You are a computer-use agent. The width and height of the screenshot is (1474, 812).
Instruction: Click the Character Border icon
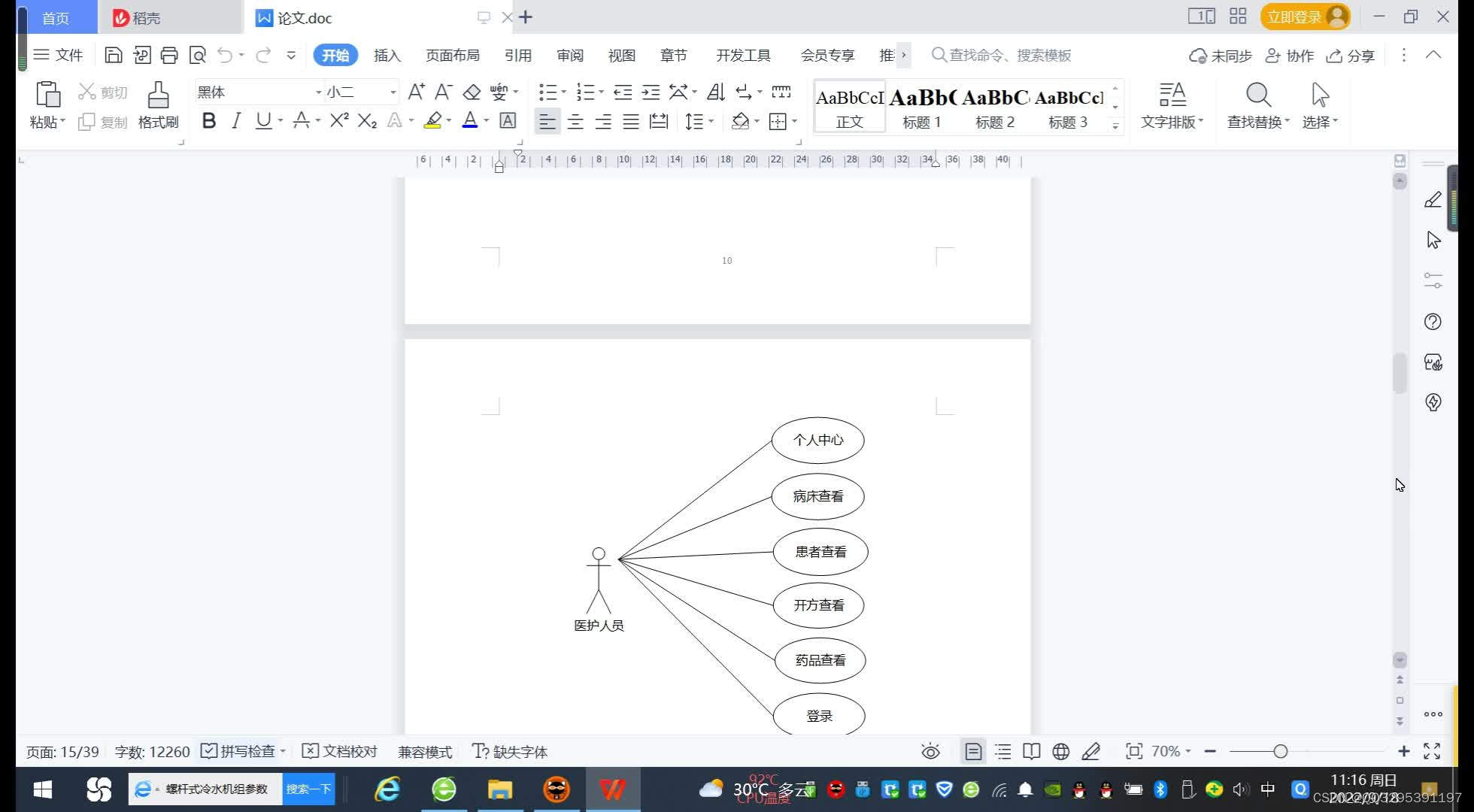pos(508,120)
